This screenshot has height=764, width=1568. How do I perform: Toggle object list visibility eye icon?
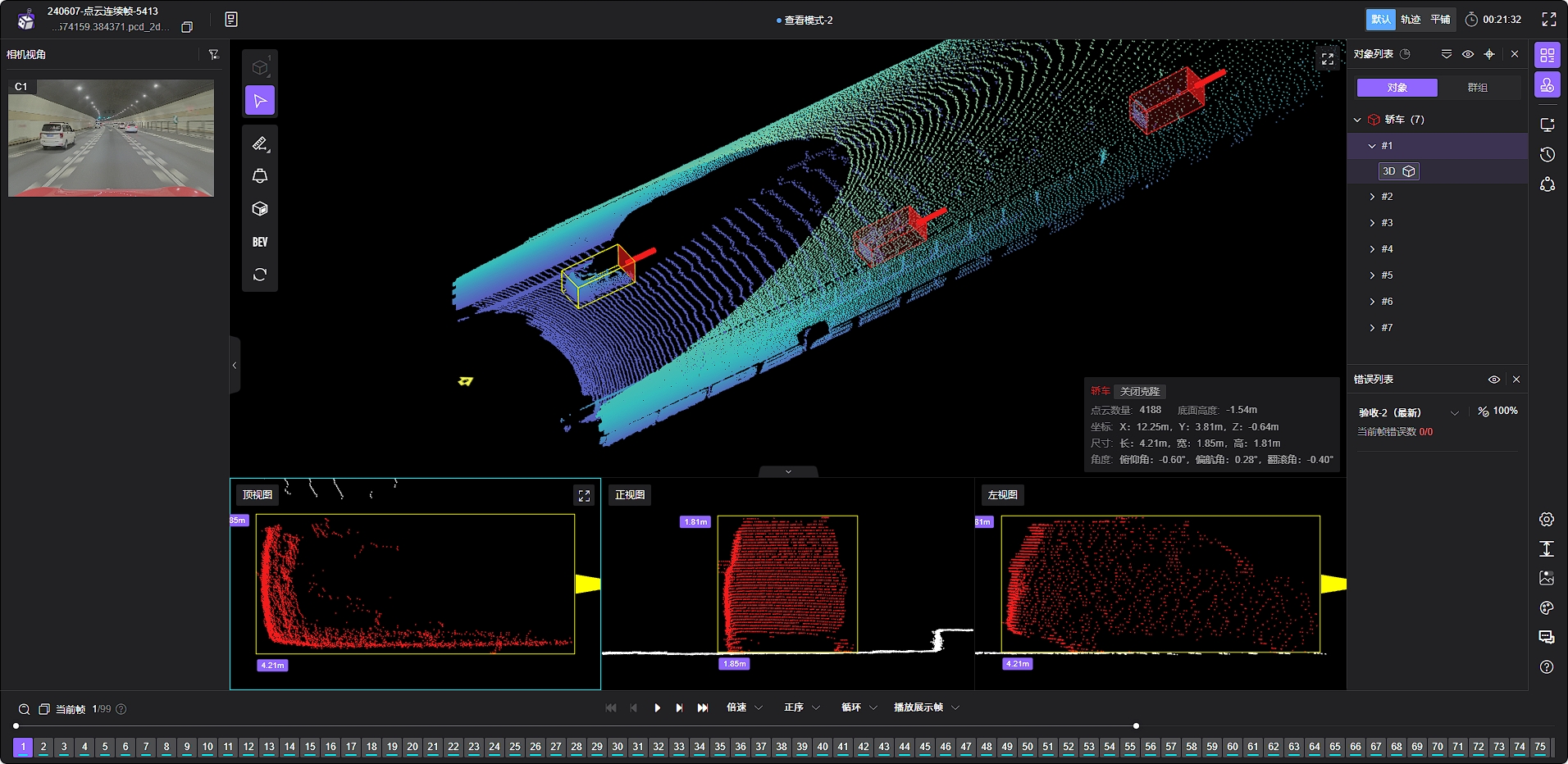point(1468,54)
